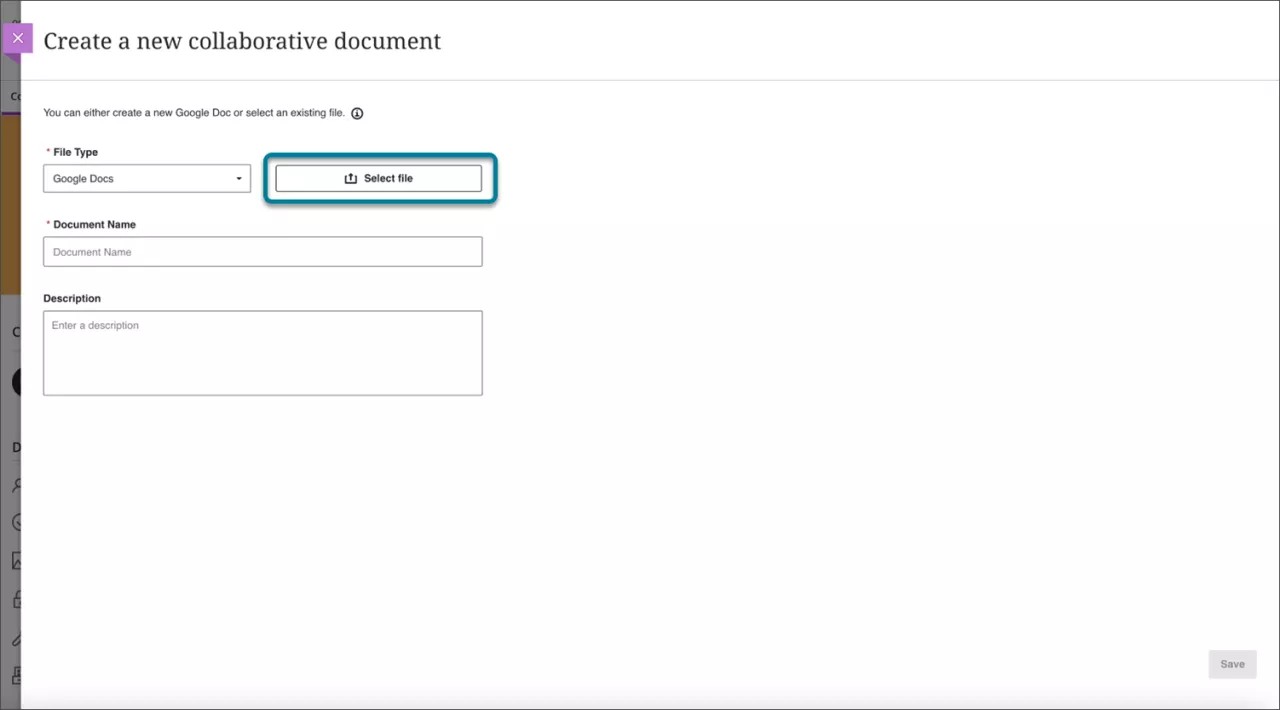Click the dropdown arrow next to Google Docs
The image size is (1280, 710).
point(238,178)
